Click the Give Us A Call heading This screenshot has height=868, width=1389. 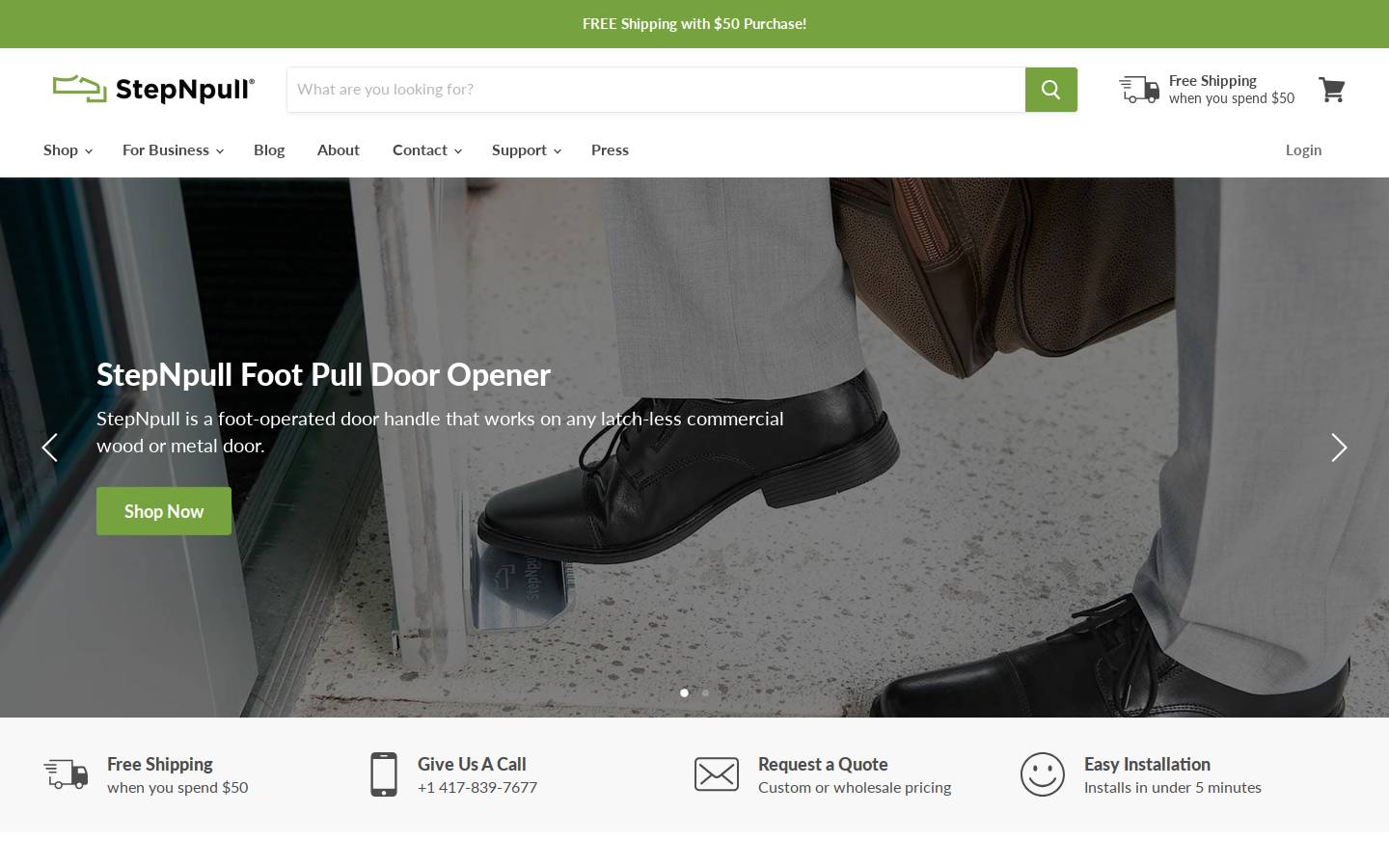pyautogui.click(x=472, y=764)
